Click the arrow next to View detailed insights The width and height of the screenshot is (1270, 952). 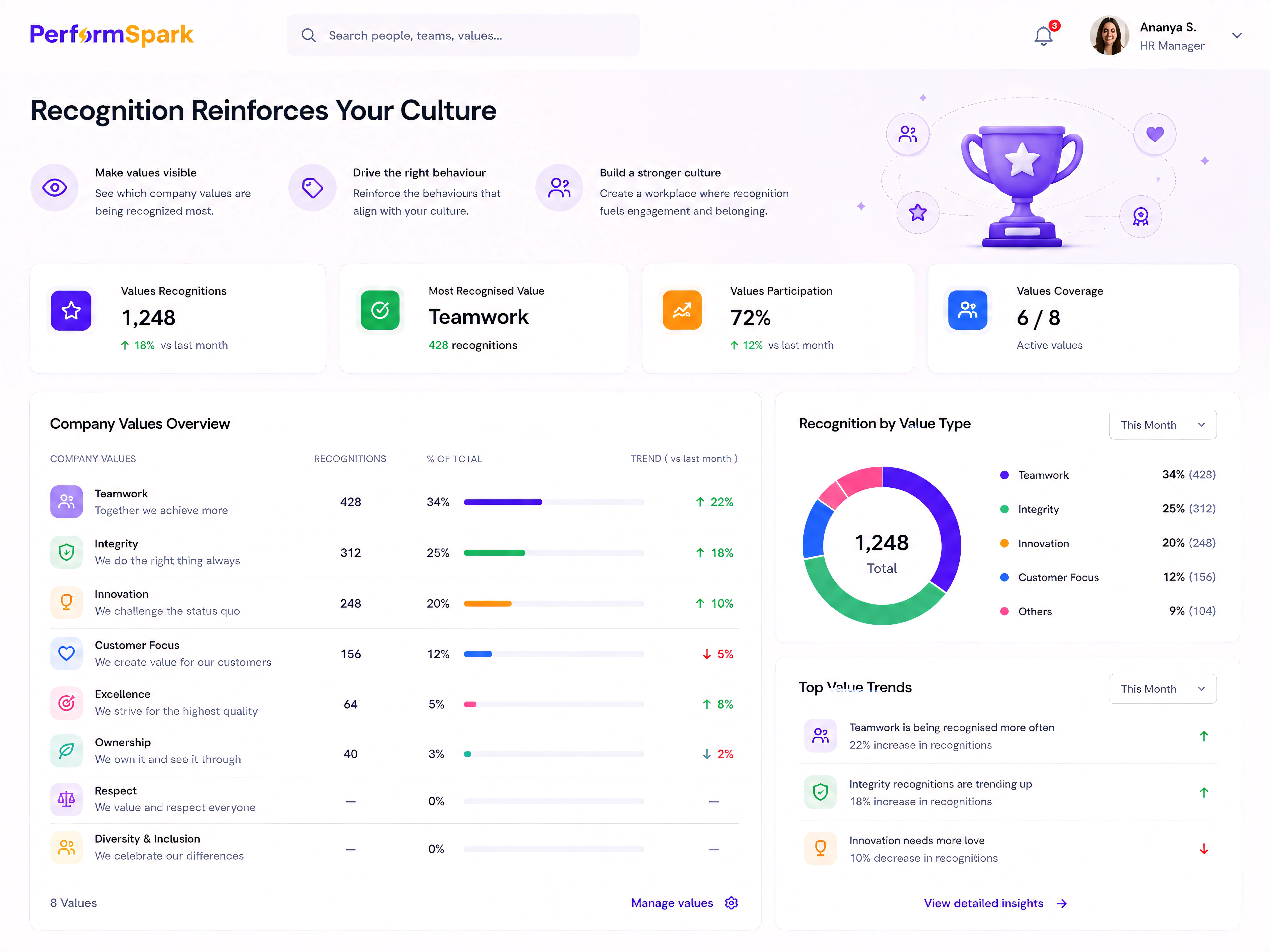1062,904
